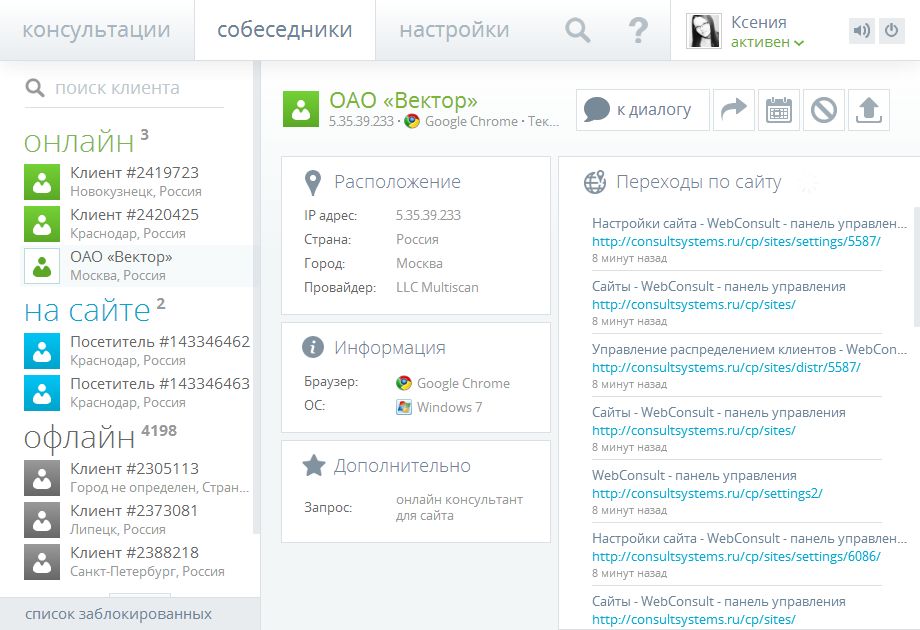Block the client using the prohibition icon

click(824, 110)
